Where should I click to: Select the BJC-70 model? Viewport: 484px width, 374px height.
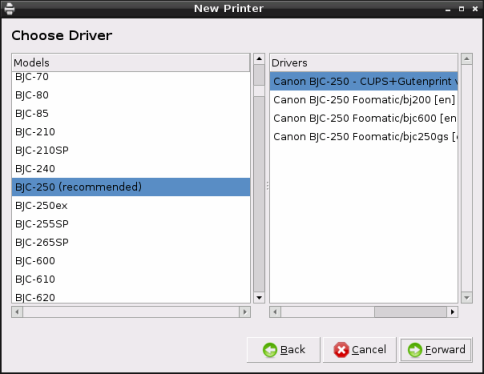pyautogui.click(x=131, y=77)
